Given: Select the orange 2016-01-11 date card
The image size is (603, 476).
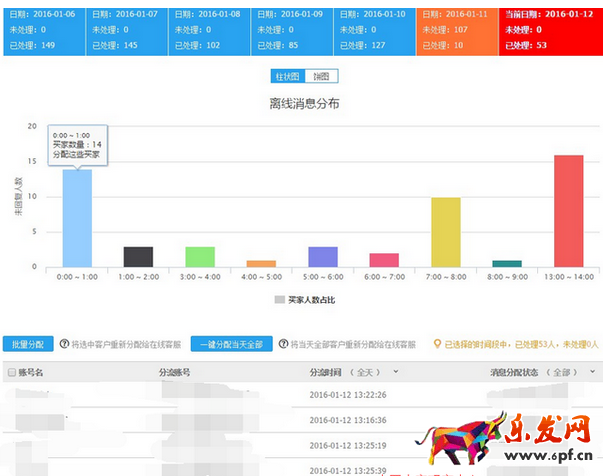Looking at the screenshot, I should [x=456, y=30].
